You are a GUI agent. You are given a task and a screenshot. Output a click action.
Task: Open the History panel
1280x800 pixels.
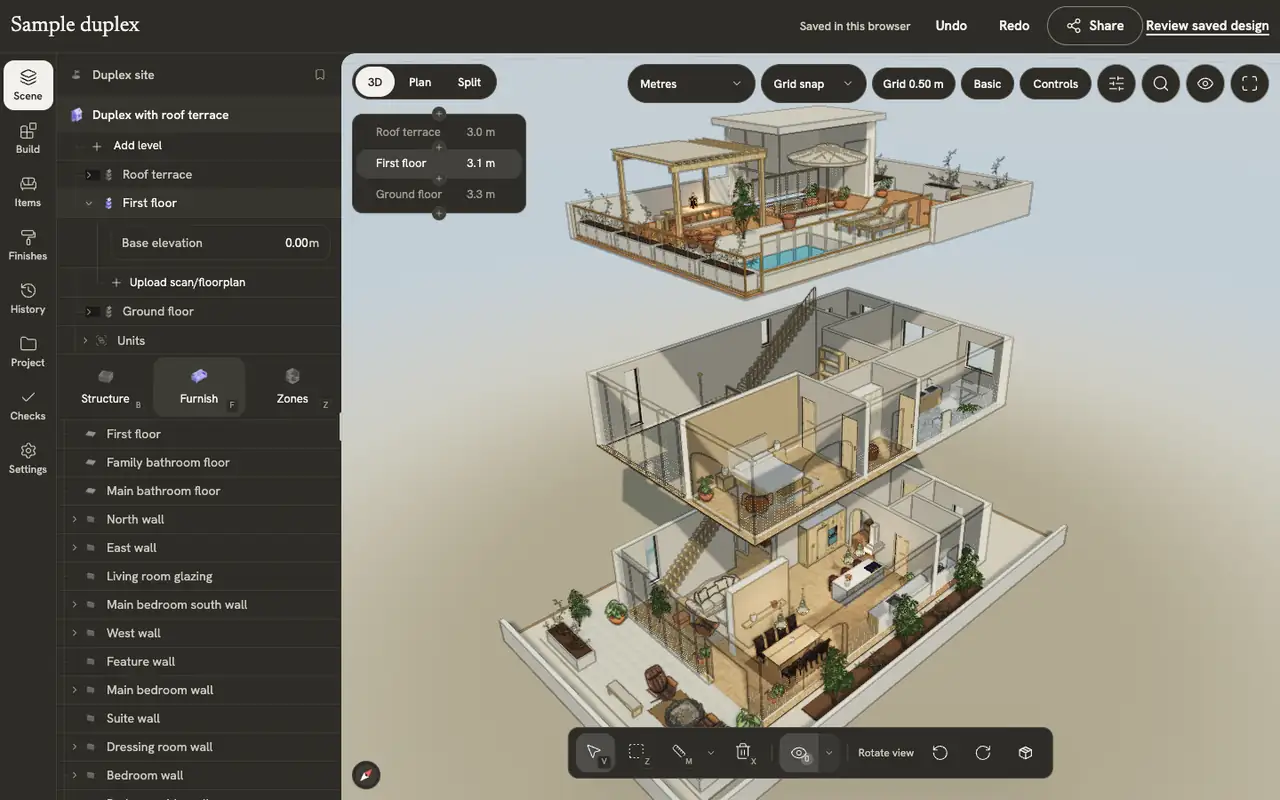pyautogui.click(x=28, y=299)
